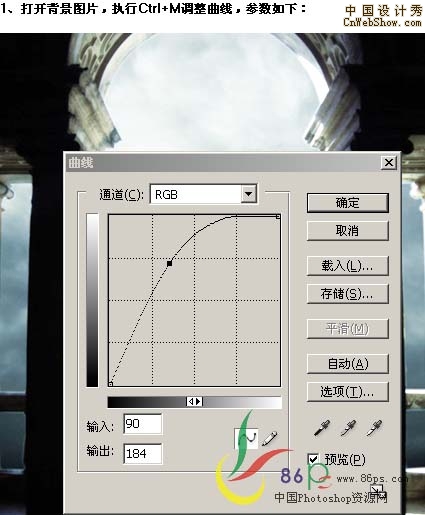425x515 pixels.
Task: Select the gray point eyedropper
Action: tap(348, 428)
